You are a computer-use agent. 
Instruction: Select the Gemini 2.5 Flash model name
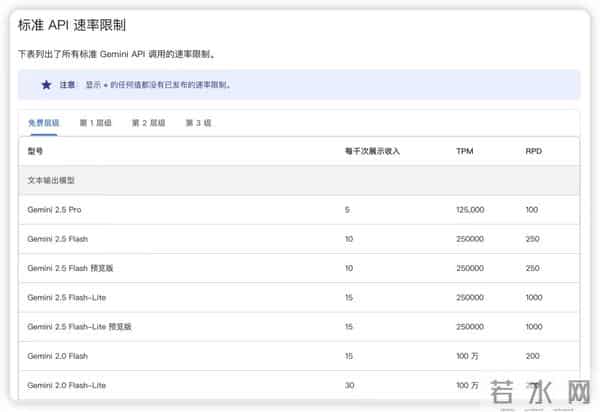pos(58,239)
